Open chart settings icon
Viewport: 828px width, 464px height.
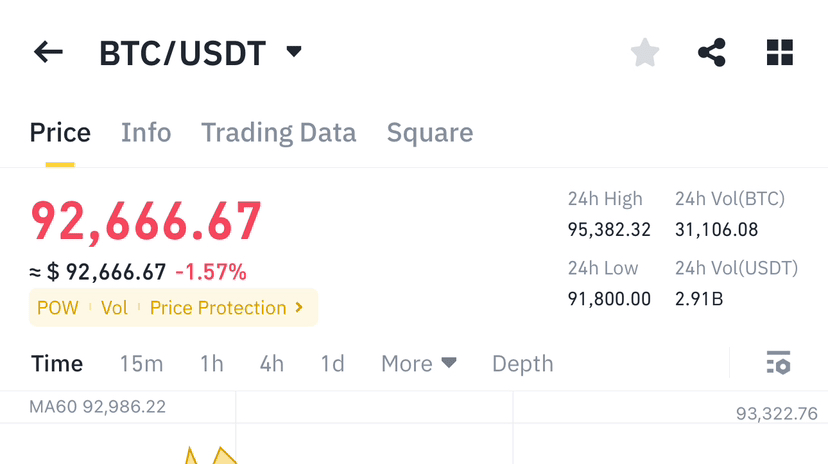tap(778, 363)
